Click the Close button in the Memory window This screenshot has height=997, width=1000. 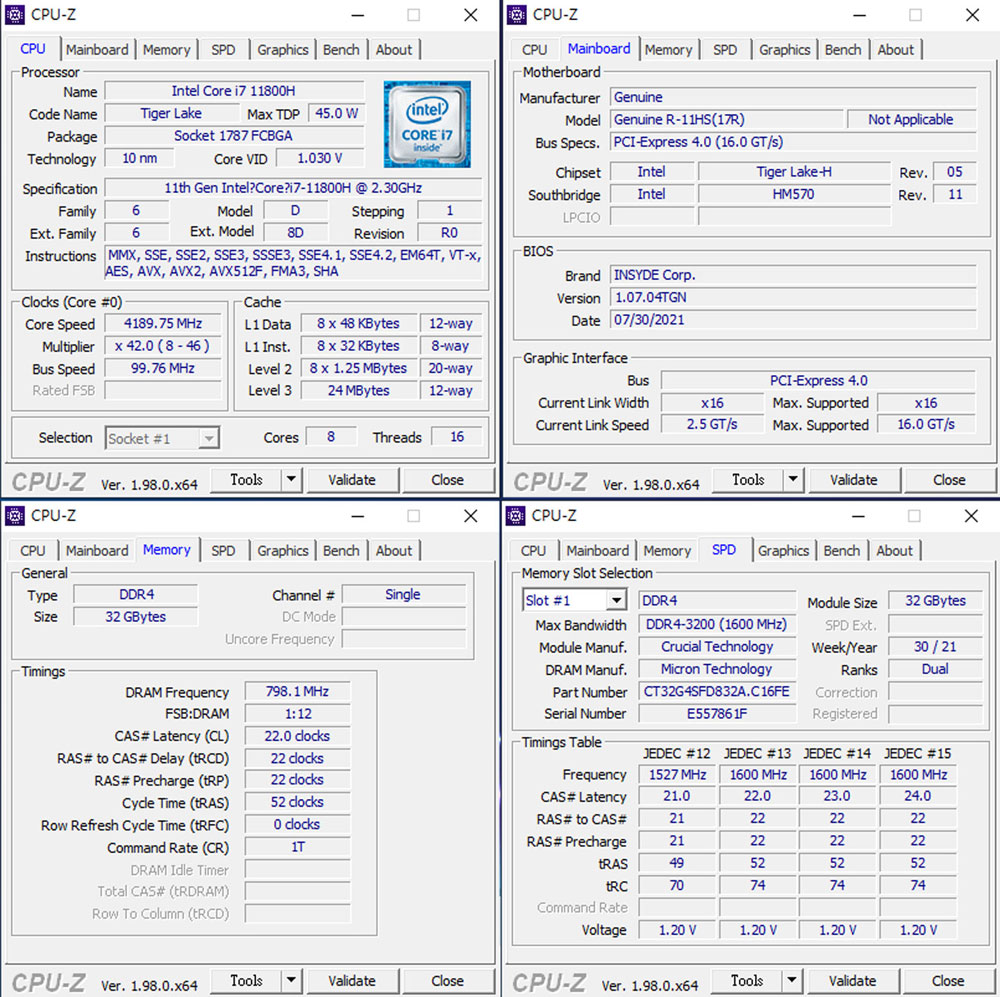(448, 981)
